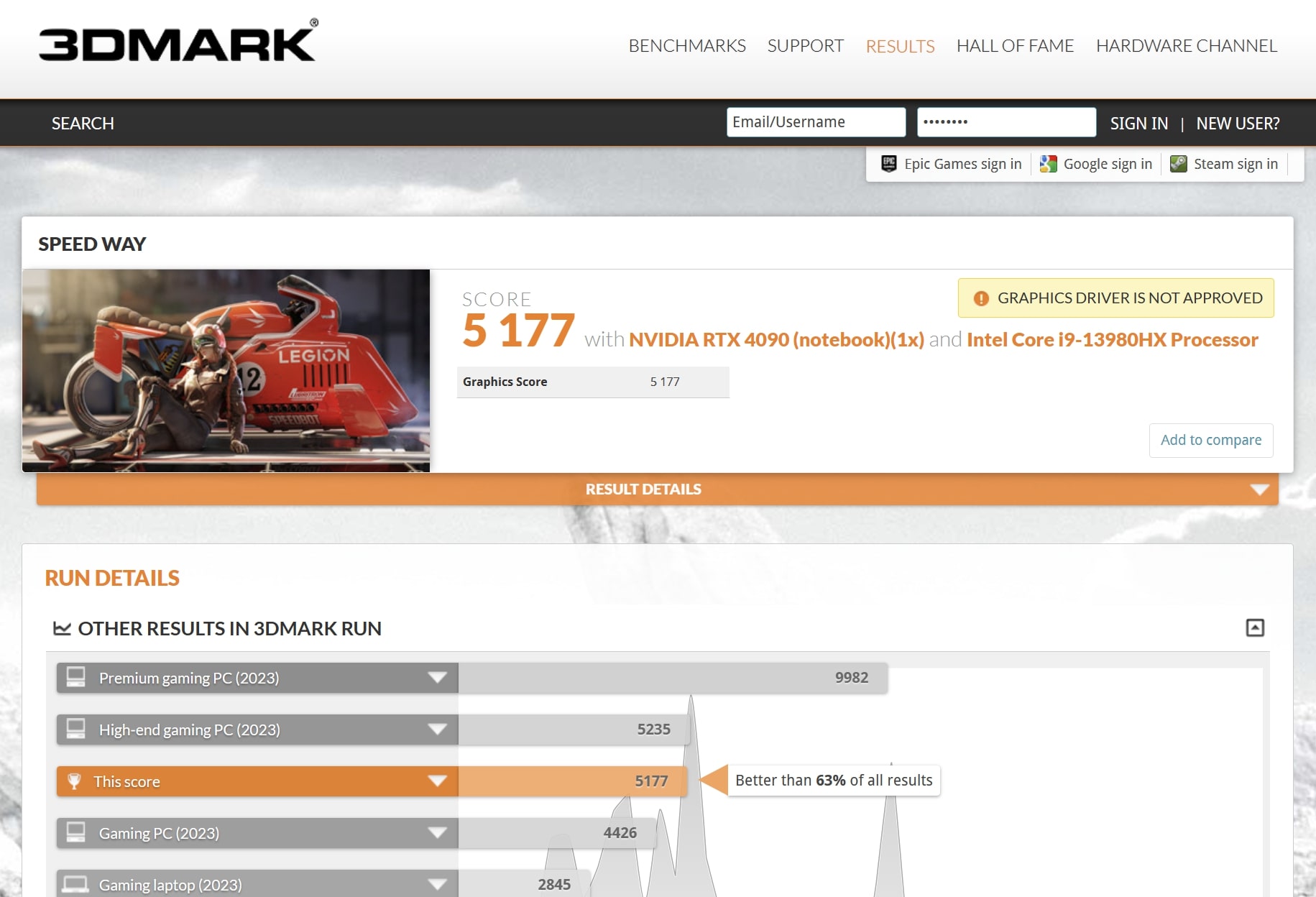Click the Epic Games sign-in icon
The width and height of the screenshot is (1316, 897).
tap(889, 164)
